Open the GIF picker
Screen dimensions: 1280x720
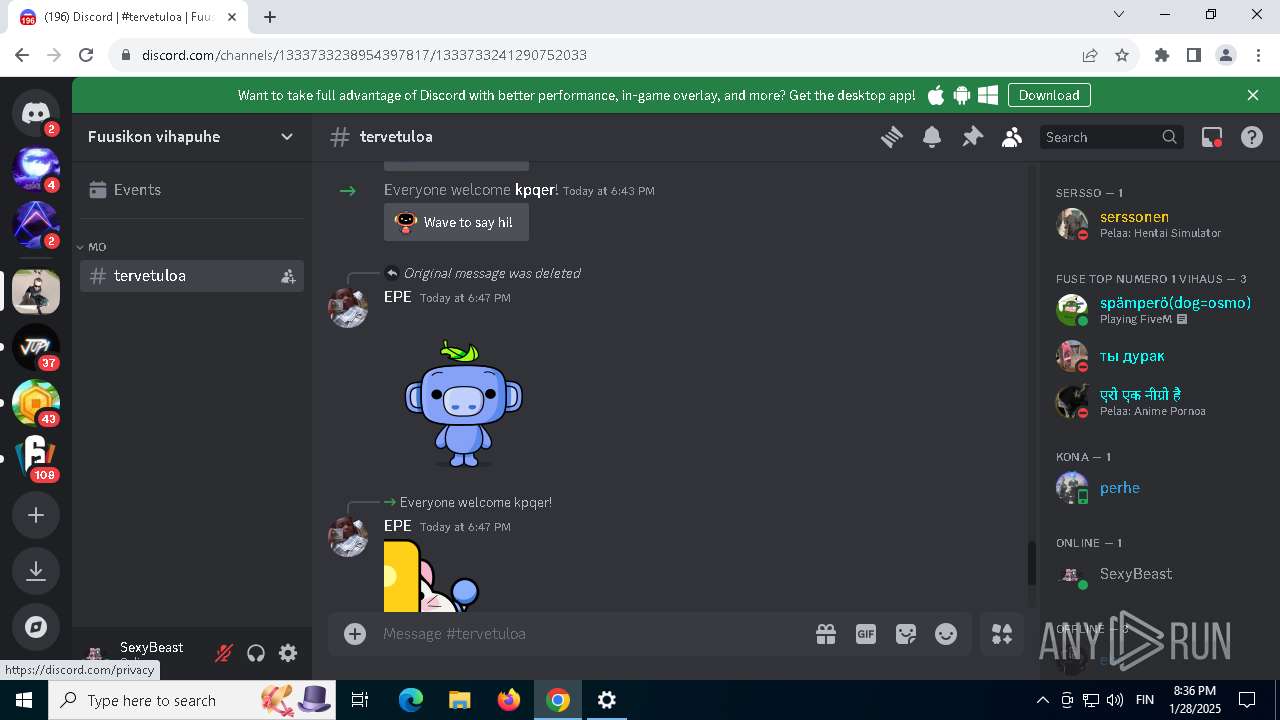point(866,634)
